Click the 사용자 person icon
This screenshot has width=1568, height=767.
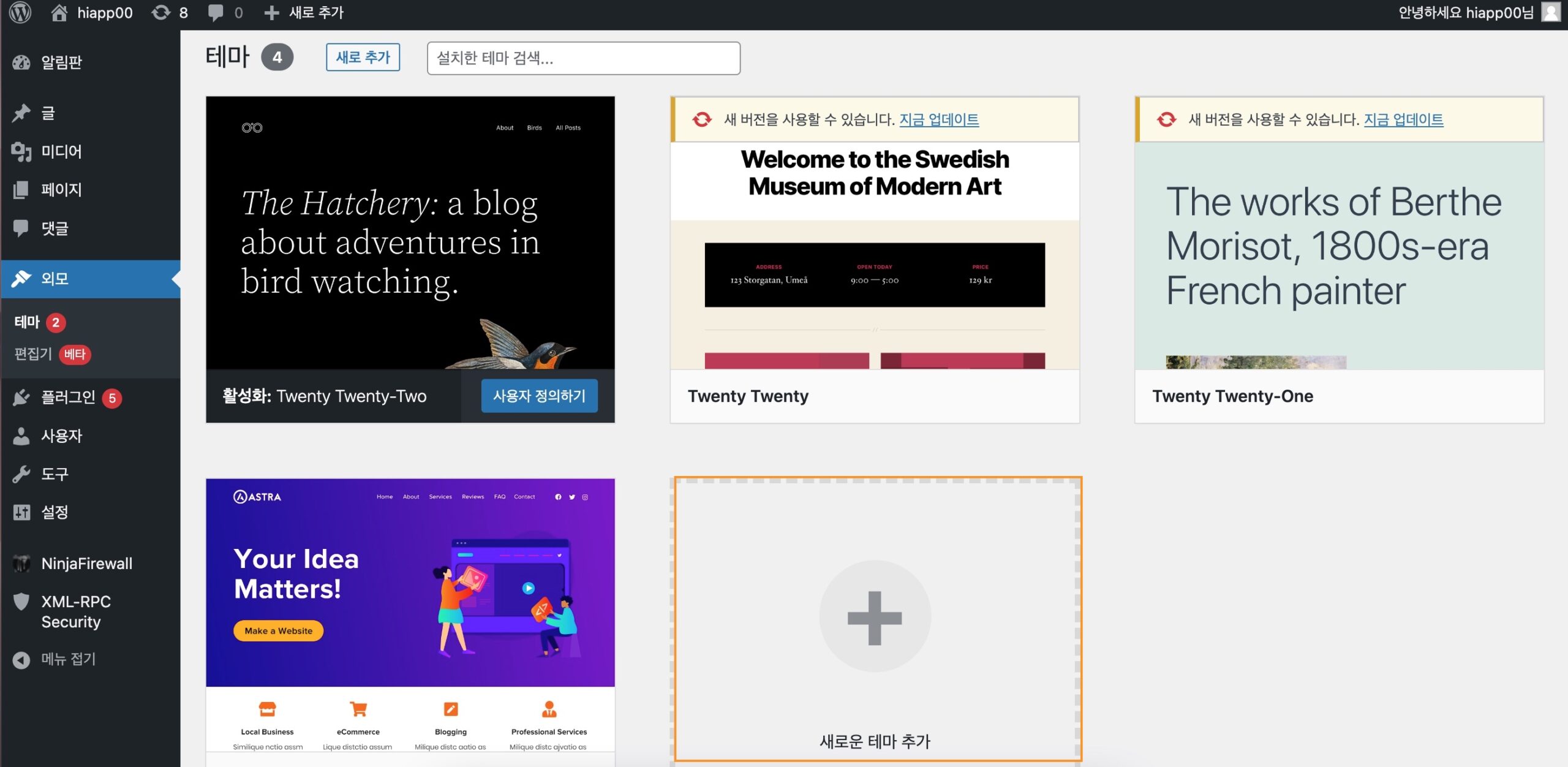tap(21, 436)
